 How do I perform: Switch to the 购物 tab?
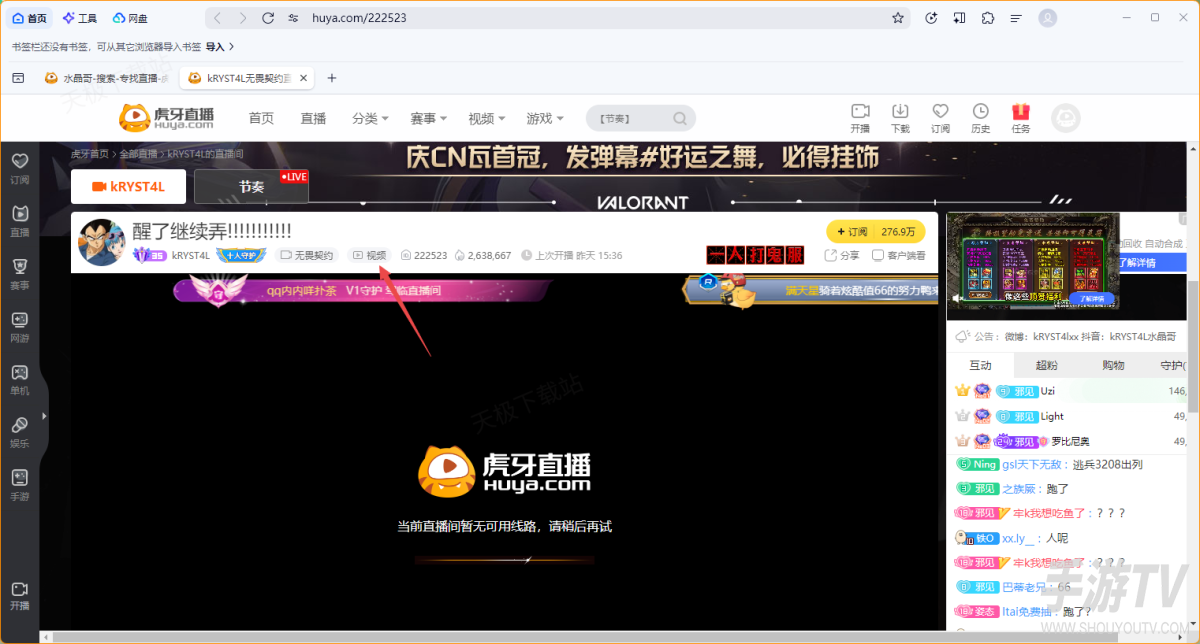click(x=1113, y=365)
